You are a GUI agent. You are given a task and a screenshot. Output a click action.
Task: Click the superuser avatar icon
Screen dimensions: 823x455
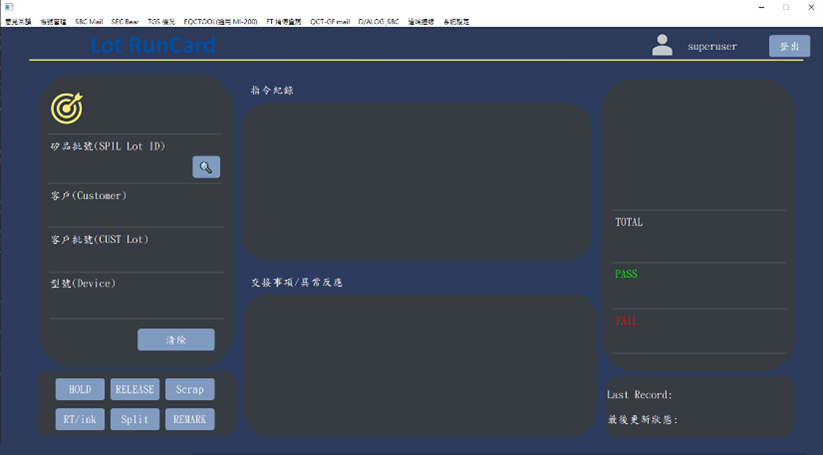[662, 45]
